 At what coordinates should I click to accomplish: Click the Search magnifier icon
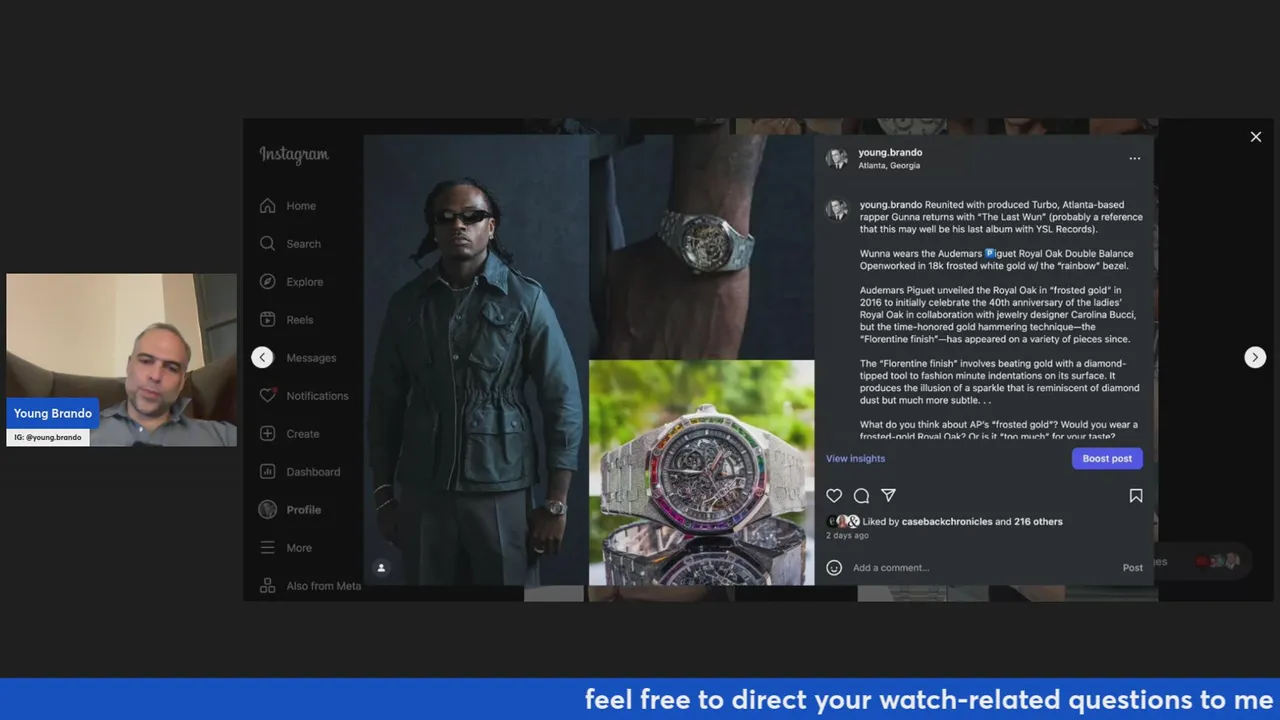pos(267,244)
